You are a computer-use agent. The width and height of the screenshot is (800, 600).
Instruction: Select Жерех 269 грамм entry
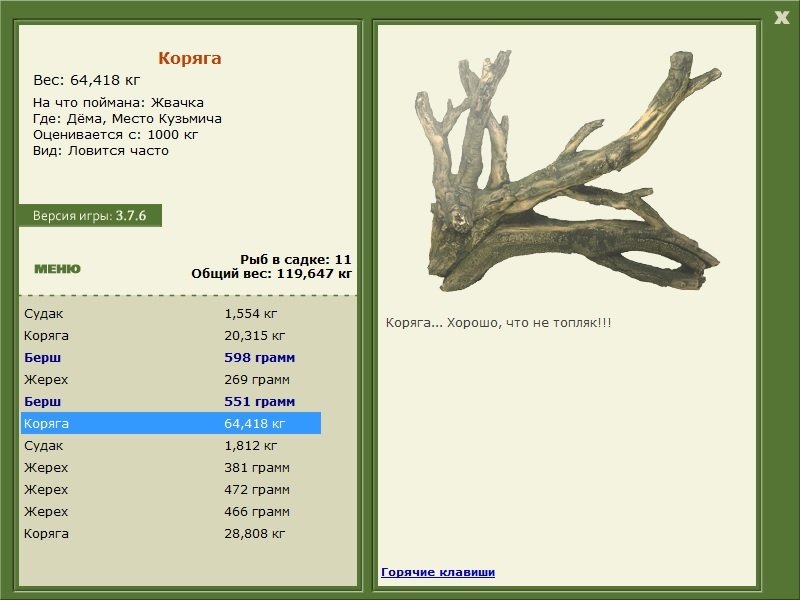[x=171, y=380]
